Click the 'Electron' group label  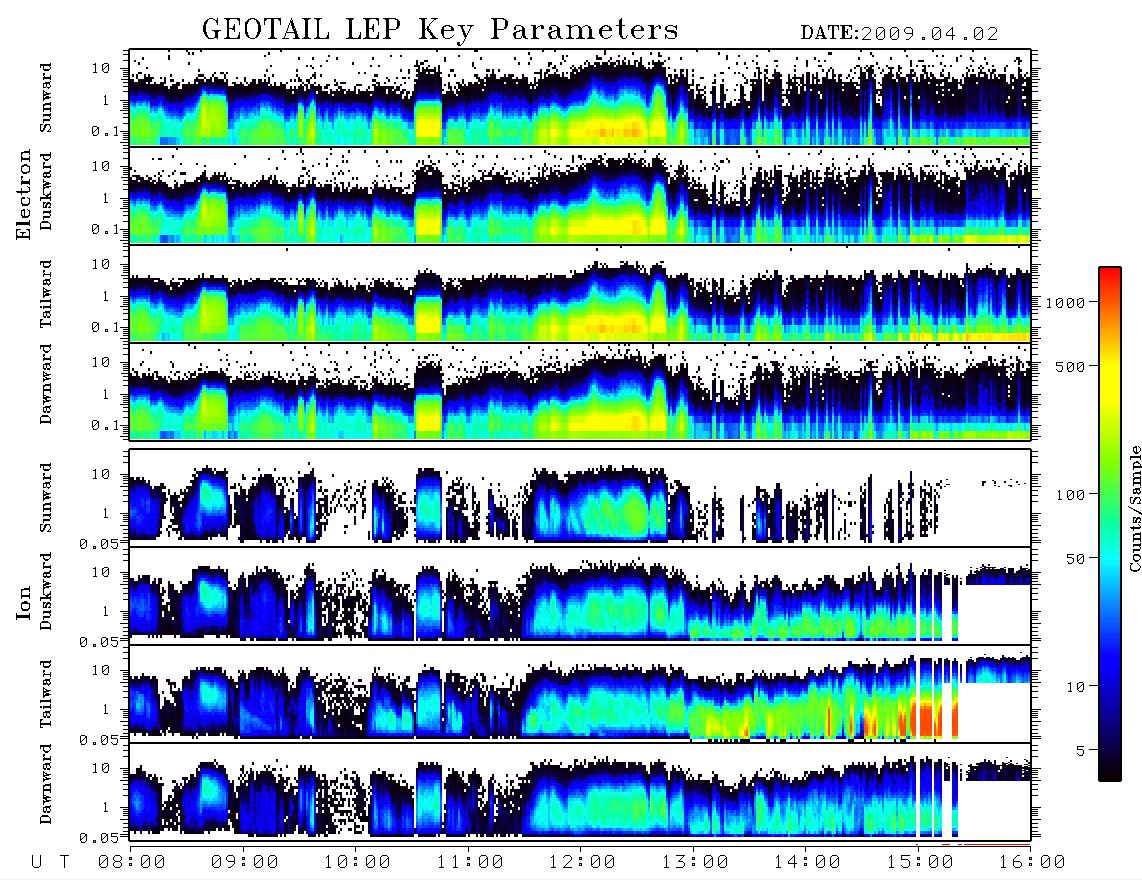tap(23, 194)
